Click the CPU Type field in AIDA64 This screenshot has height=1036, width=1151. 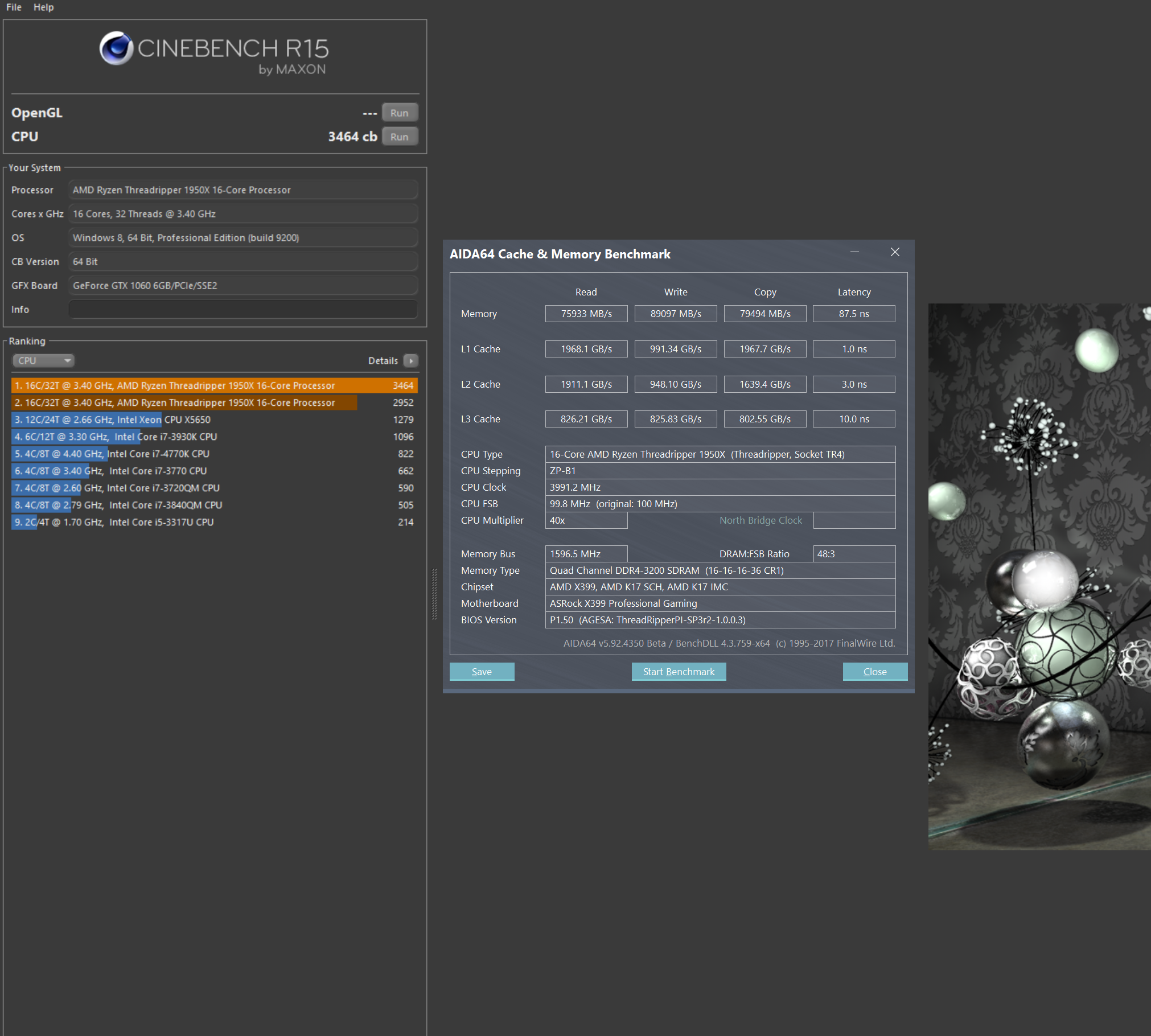(720, 454)
